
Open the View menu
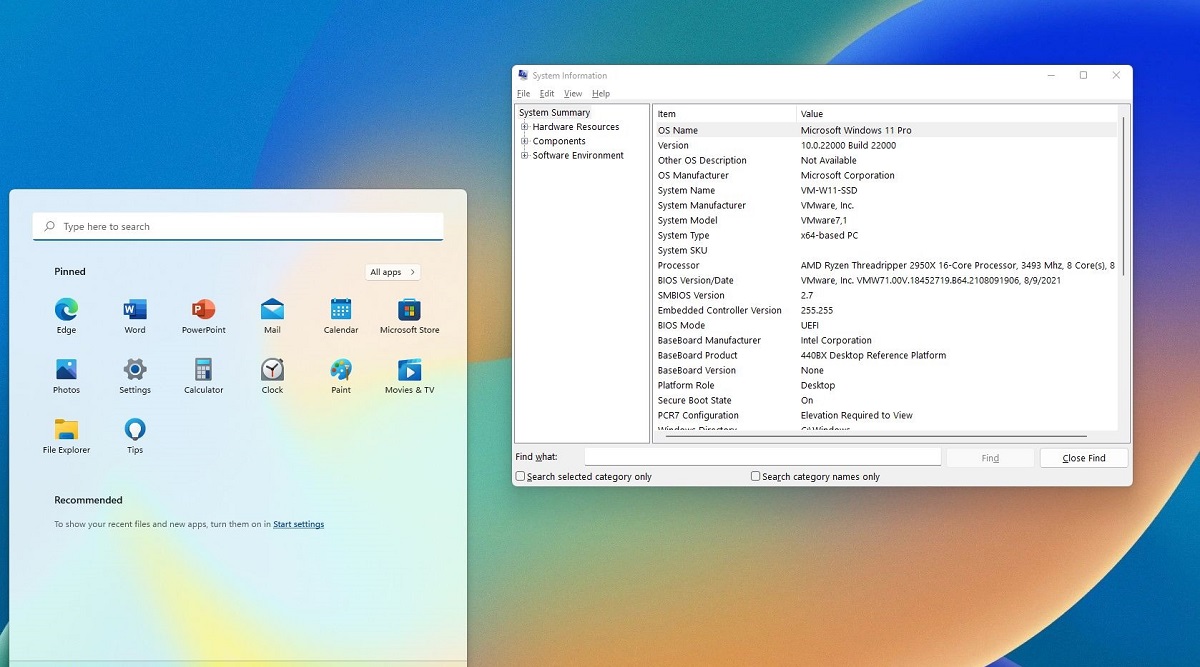pyautogui.click(x=572, y=94)
